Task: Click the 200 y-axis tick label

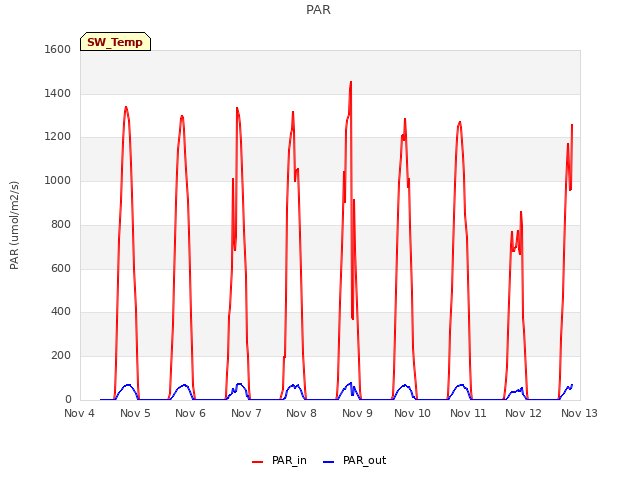Action: click(61, 356)
